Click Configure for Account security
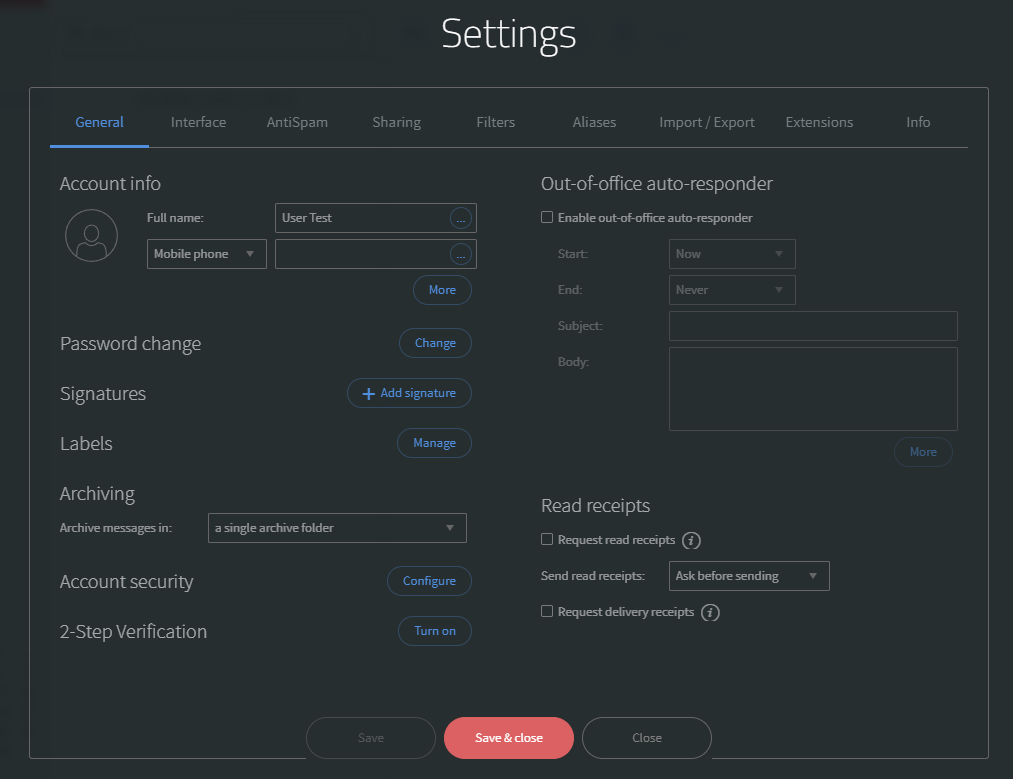This screenshot has width=1013, height=779. click(429, 581)
